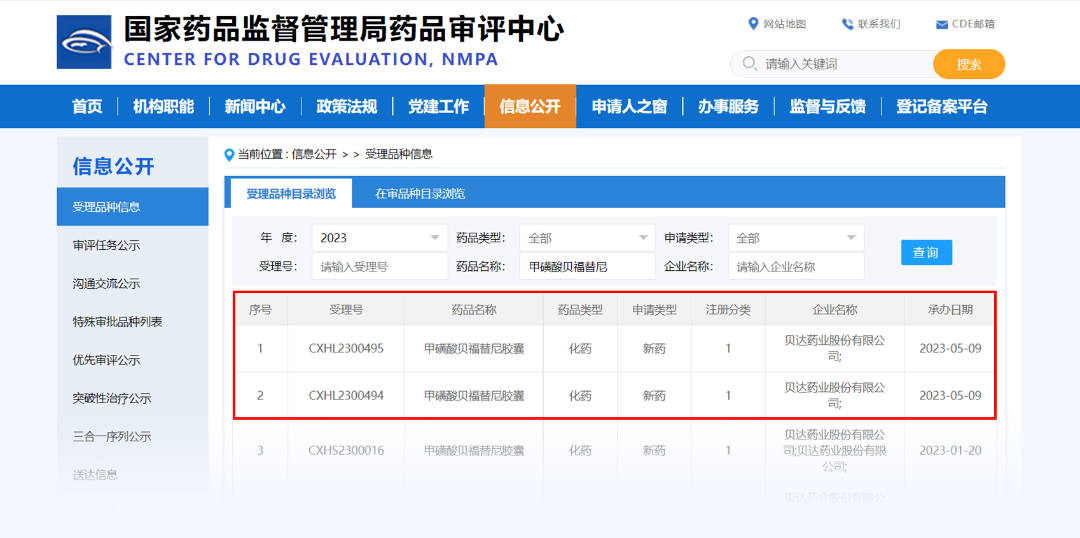Open 政策法规 in the navigation bar
Image resolution: width=1080 pixels, height=538 pixels.
(x=346, y=107)
